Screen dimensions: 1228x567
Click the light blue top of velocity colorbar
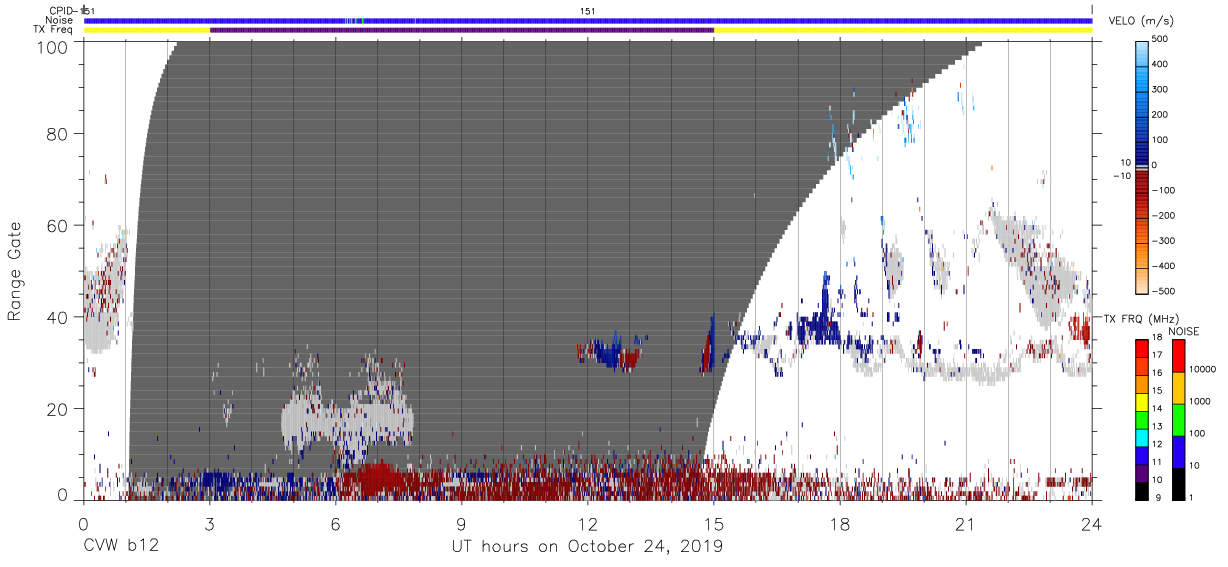click(x=1142, y=47)
